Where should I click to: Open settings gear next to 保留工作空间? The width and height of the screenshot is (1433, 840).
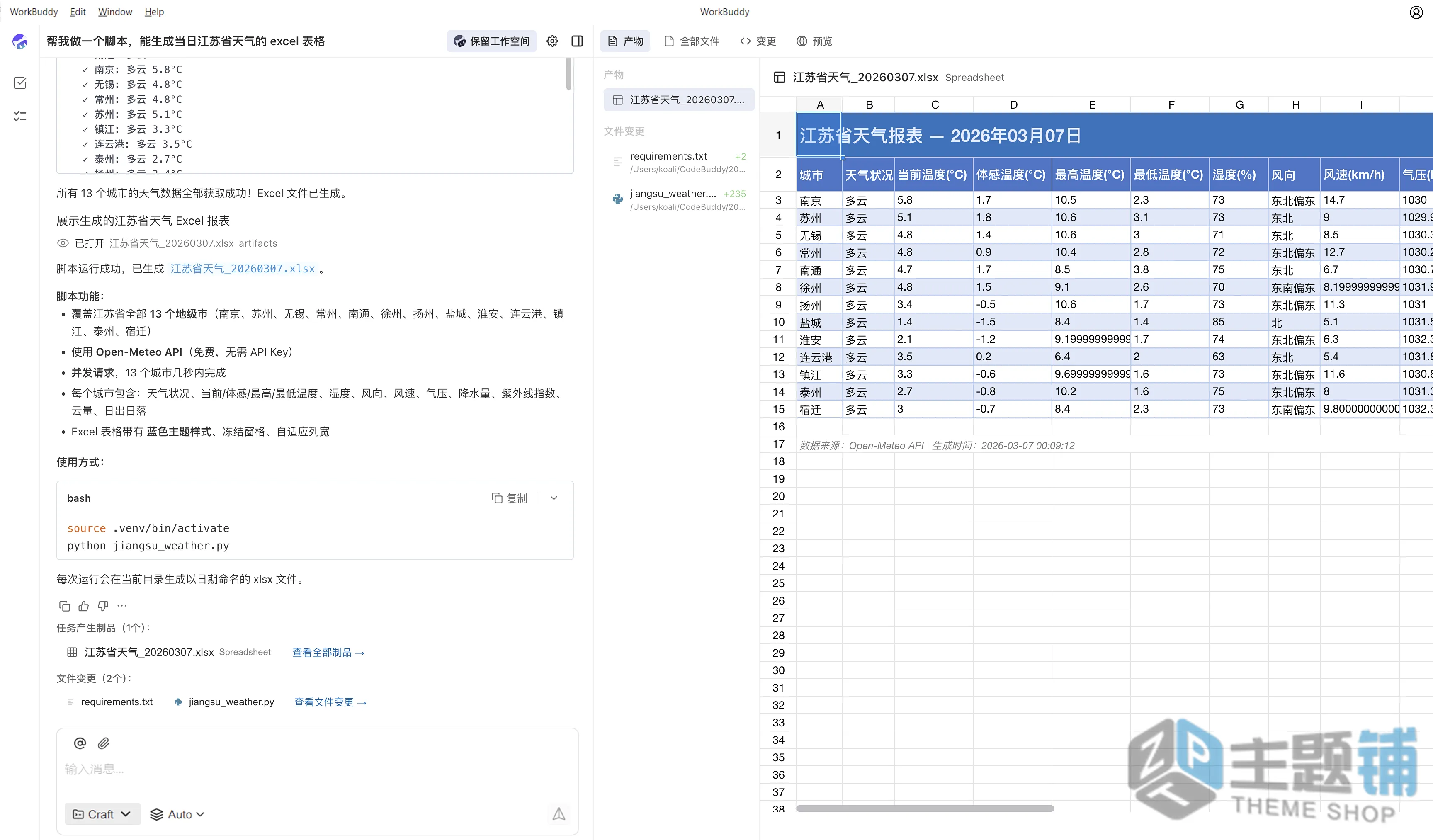point(552,41)
